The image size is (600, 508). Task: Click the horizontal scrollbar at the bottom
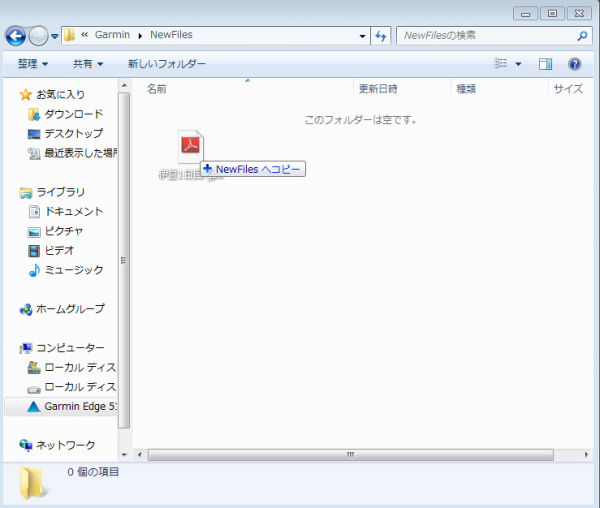350,454
